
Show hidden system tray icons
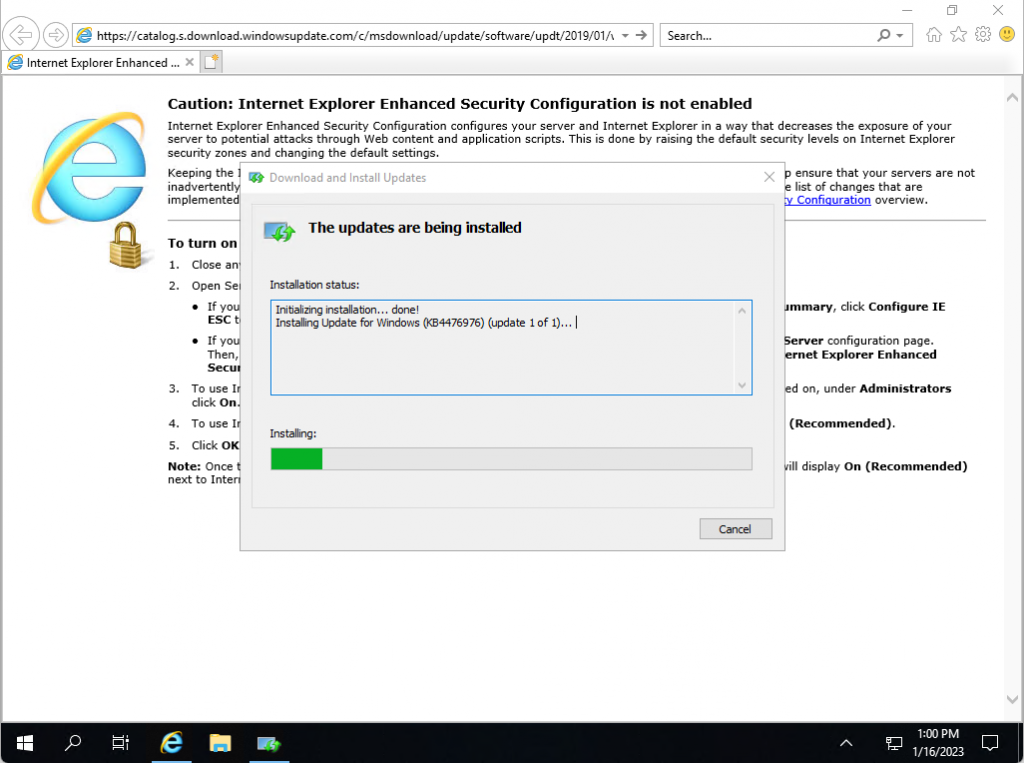(x=846, y=743)
